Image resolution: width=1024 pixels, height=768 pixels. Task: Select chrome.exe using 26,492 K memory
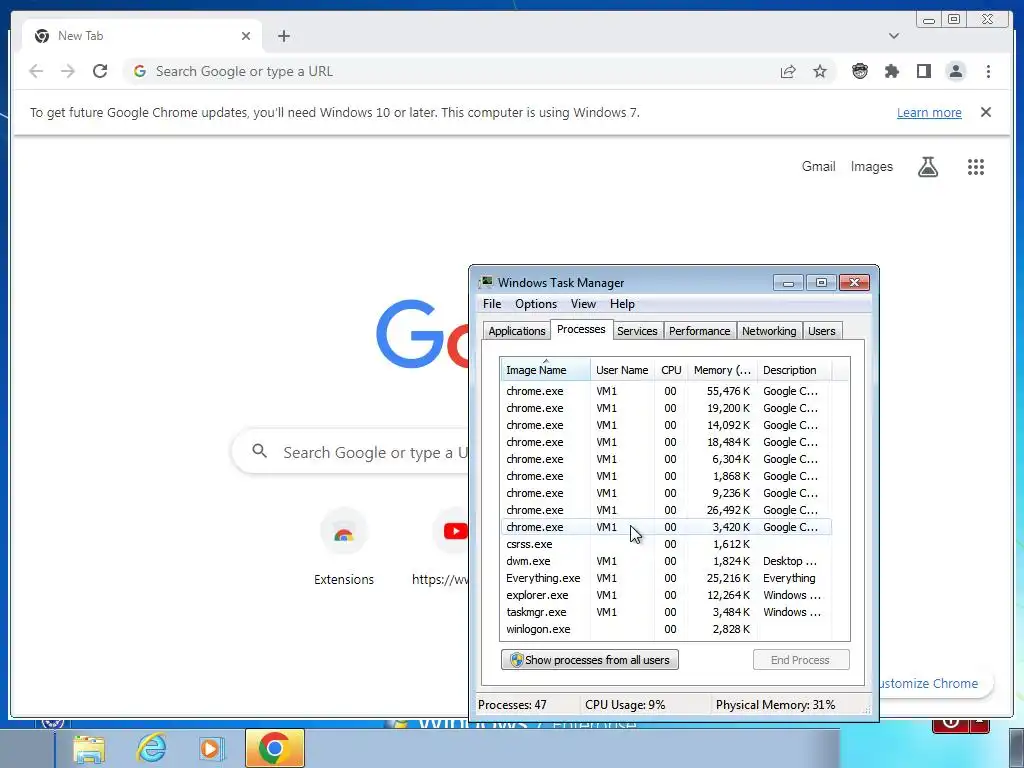click(x=666, y=510)
